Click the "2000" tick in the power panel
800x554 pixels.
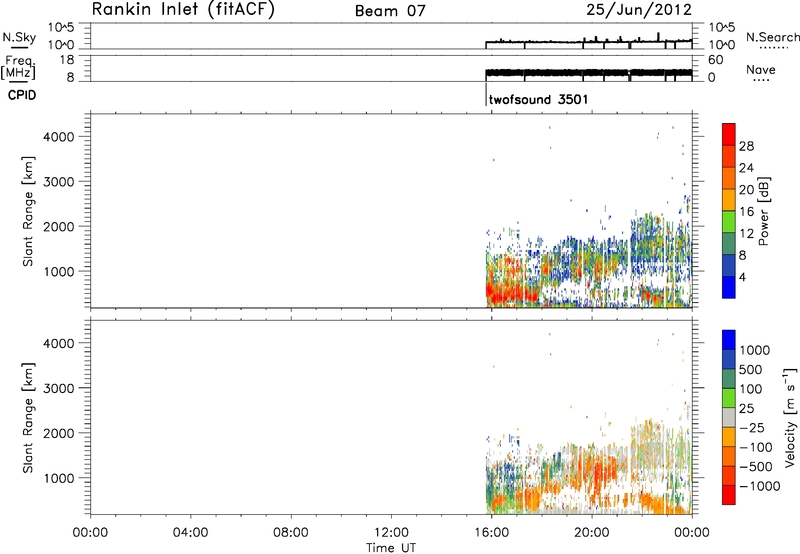click(x=59, y=226)
